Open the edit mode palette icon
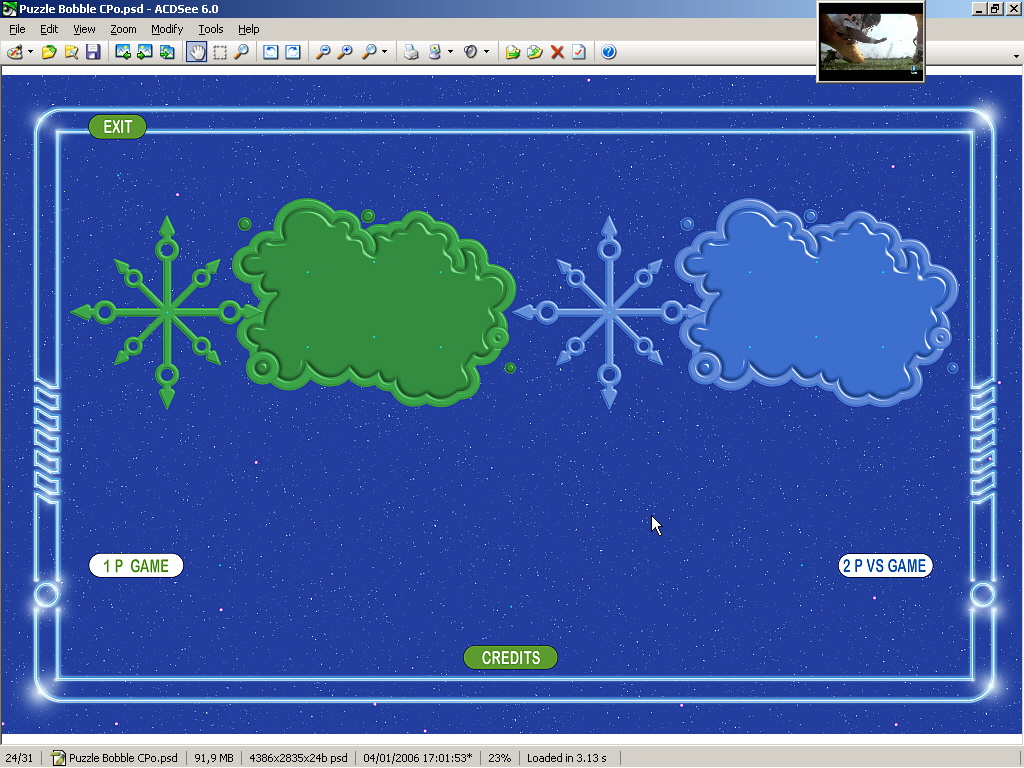 [14, 52]
